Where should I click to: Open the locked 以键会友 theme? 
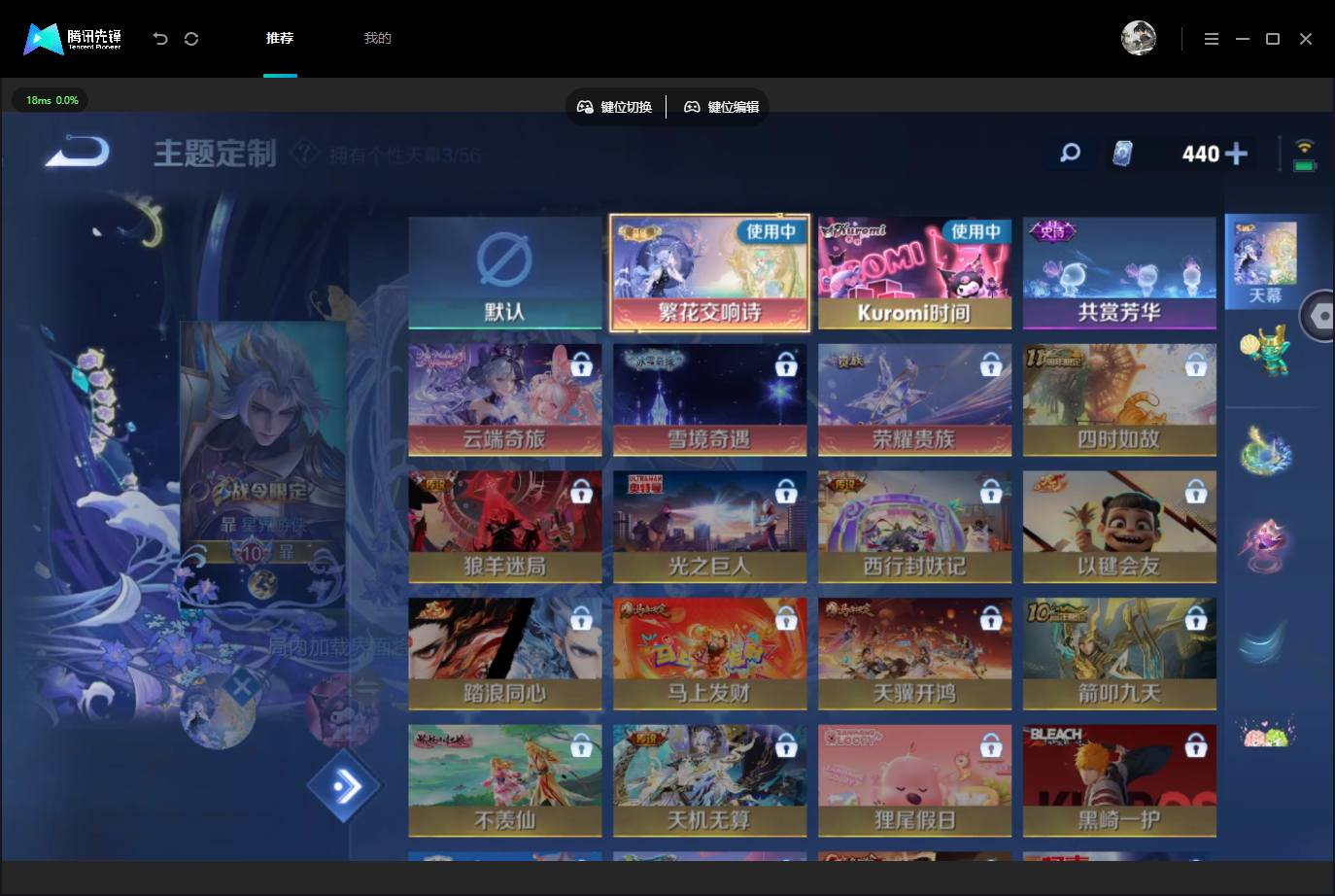pos(1119,527)
